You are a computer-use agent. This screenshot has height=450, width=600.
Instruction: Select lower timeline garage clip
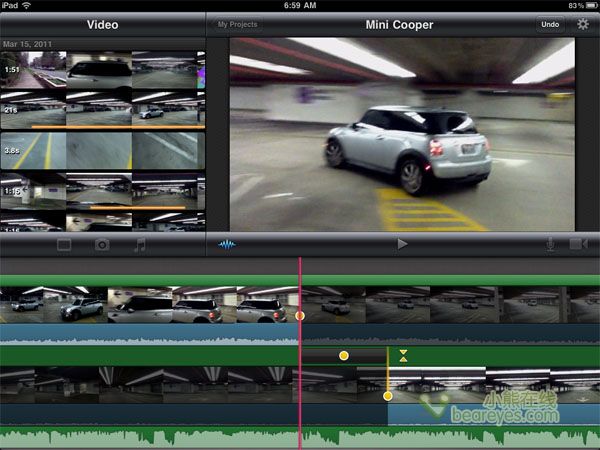(x=494, y=385)
